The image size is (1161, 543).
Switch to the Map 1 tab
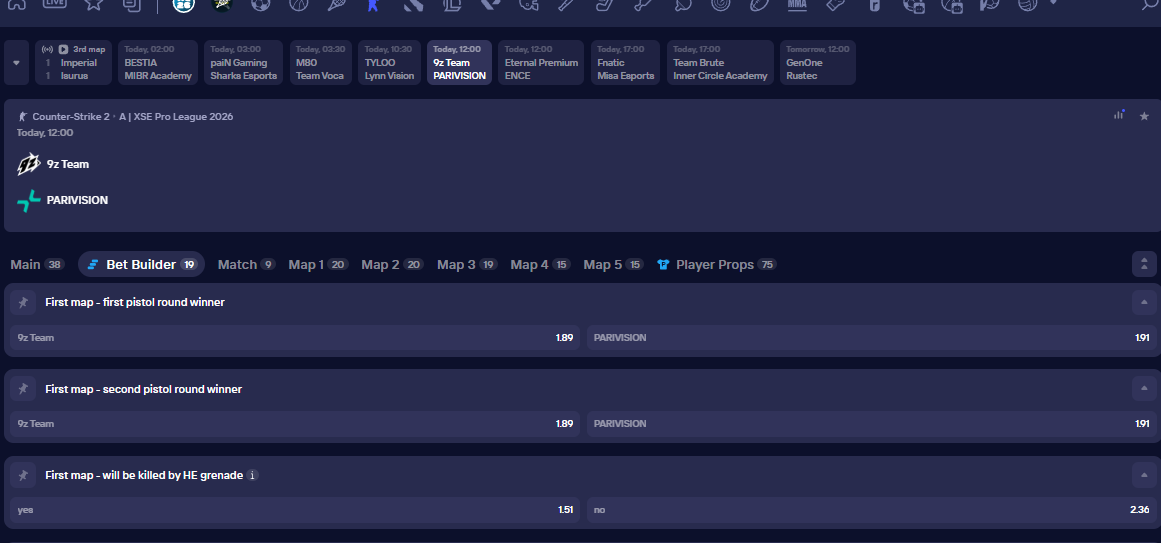(318, 264)
